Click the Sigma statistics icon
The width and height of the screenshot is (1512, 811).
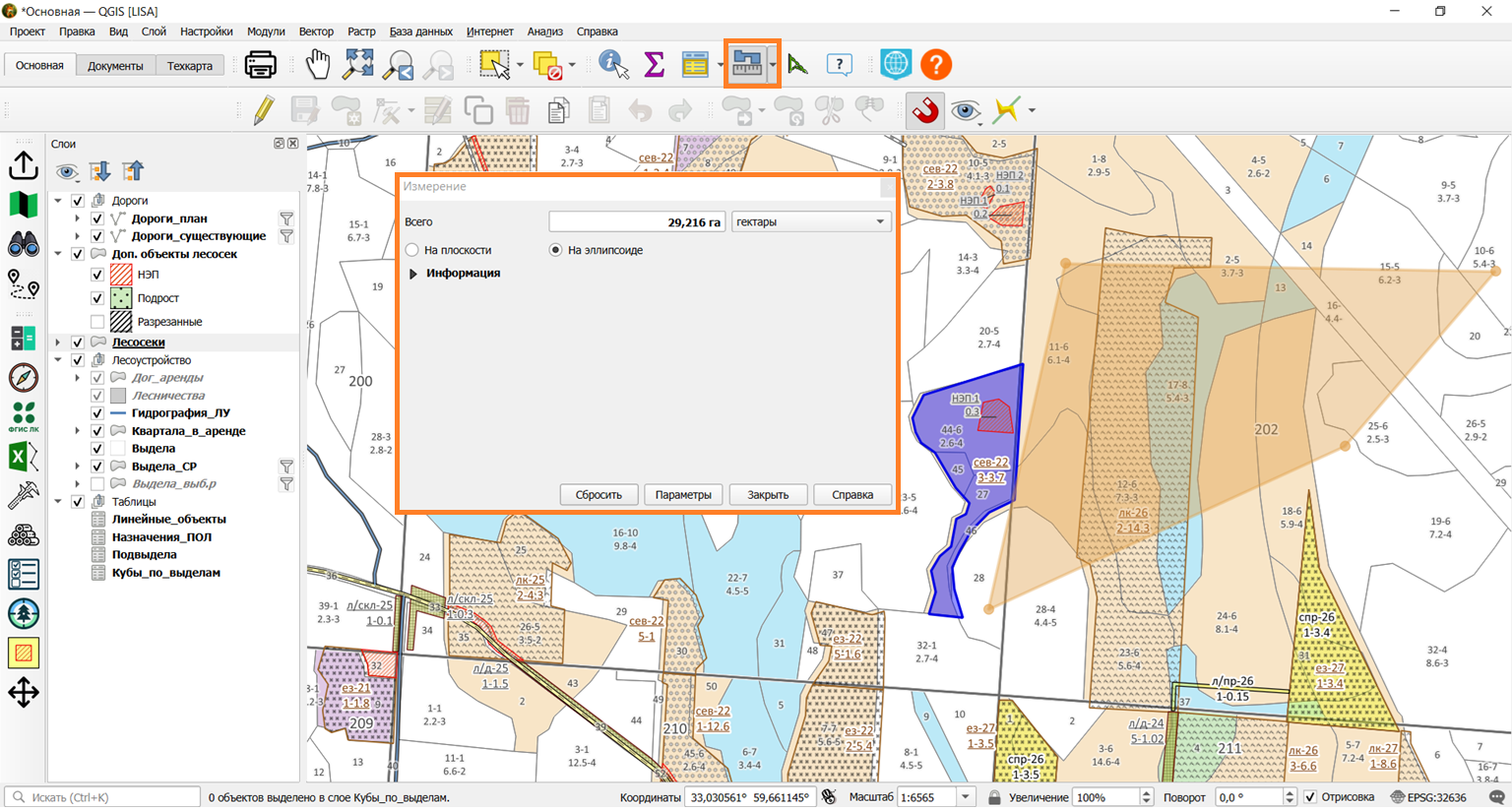(x=654, y=65)
